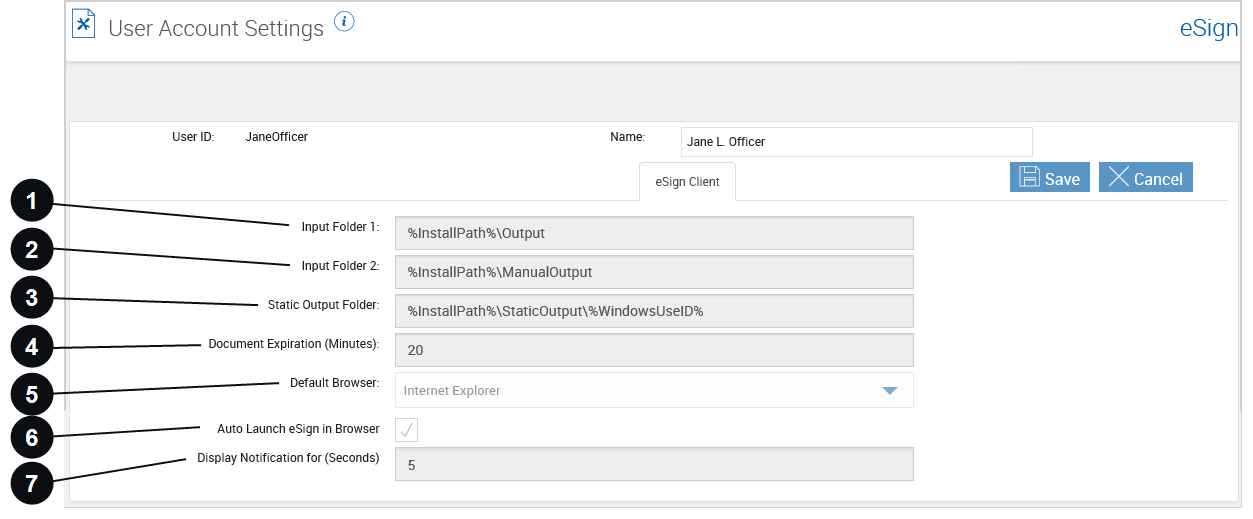The width and height of the screenshot is (1253, 519).
Task: Toggle Auto Launch eSign in Browser checkbox
Action: pos(407,430)
